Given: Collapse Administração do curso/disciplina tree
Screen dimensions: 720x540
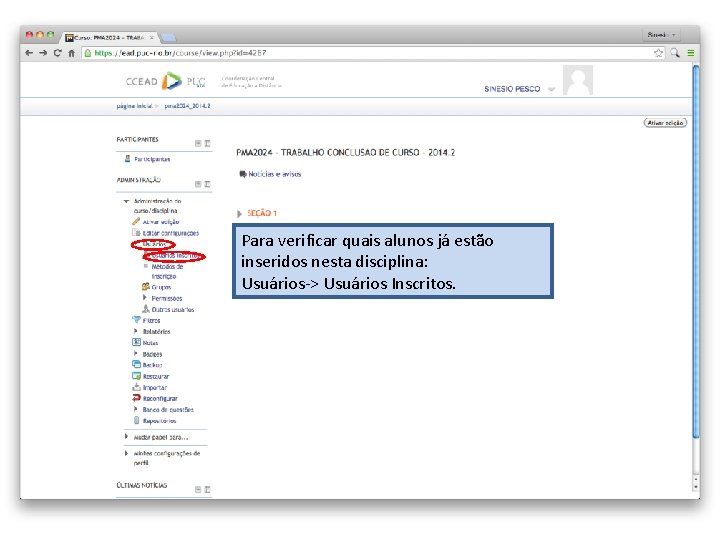Looking at the screenshot, I should pyautogui.click(x=126, y=201).
